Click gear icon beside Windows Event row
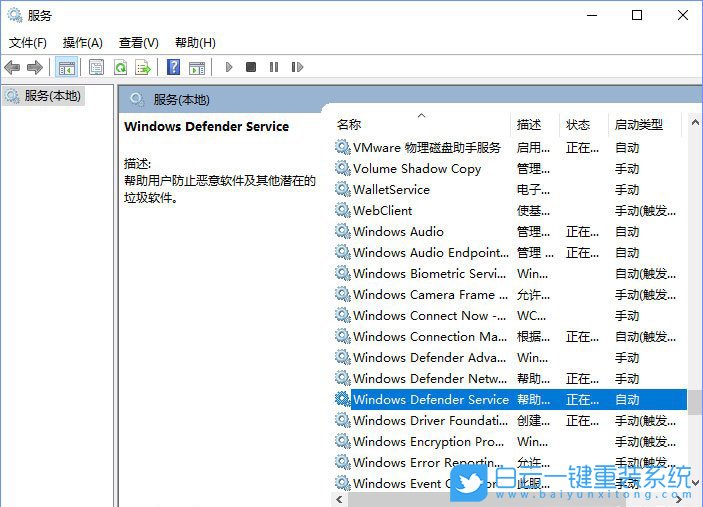Viewport: 703px width, 507px height. click(x=343, y=483)
